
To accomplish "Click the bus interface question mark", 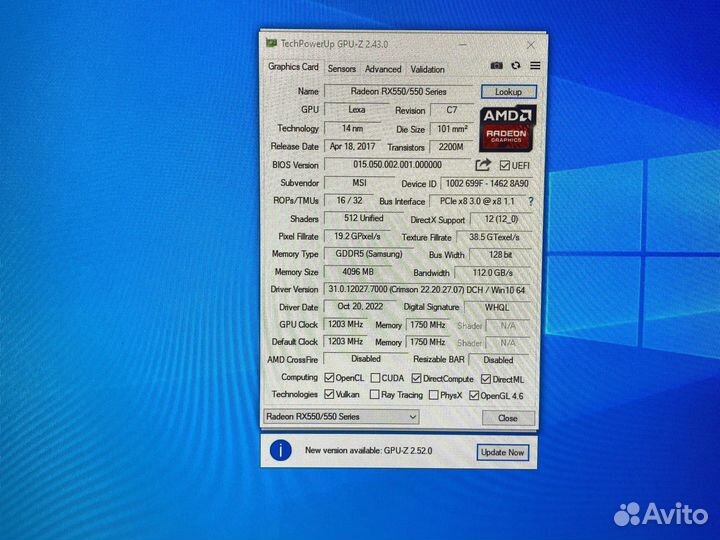I will (531, 201).
